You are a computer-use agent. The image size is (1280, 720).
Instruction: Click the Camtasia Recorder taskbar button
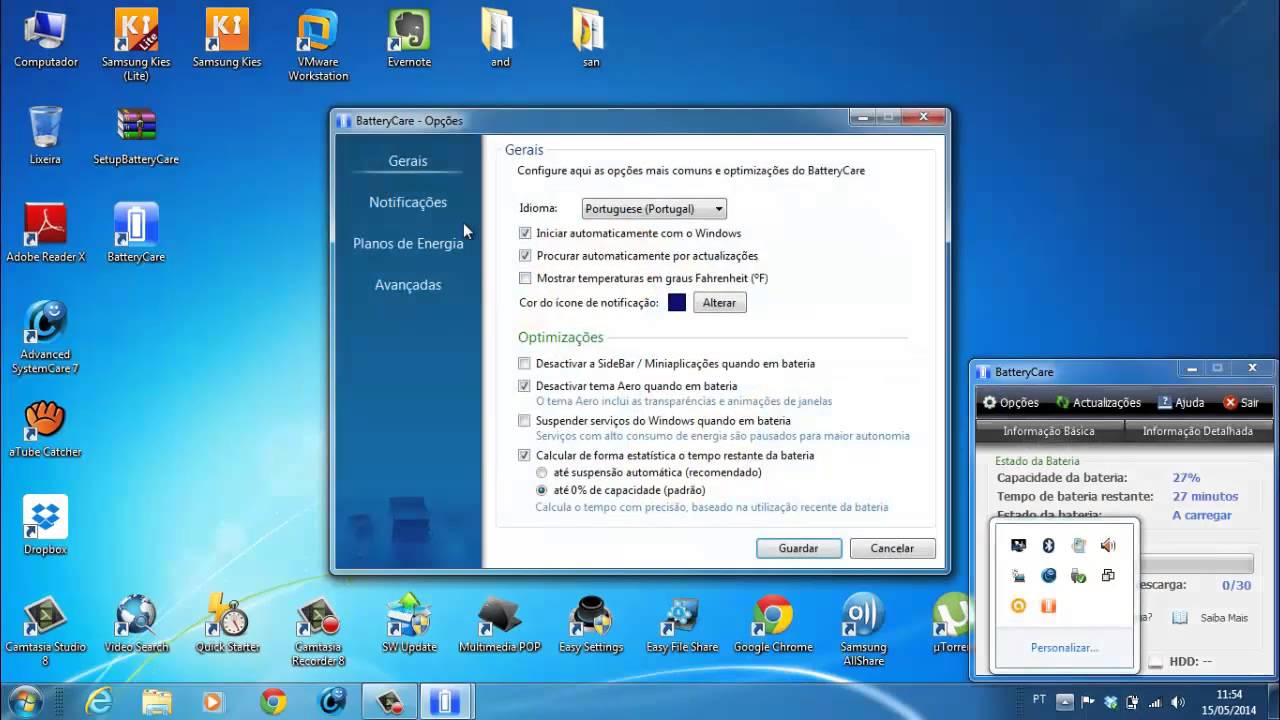(388, 702)
